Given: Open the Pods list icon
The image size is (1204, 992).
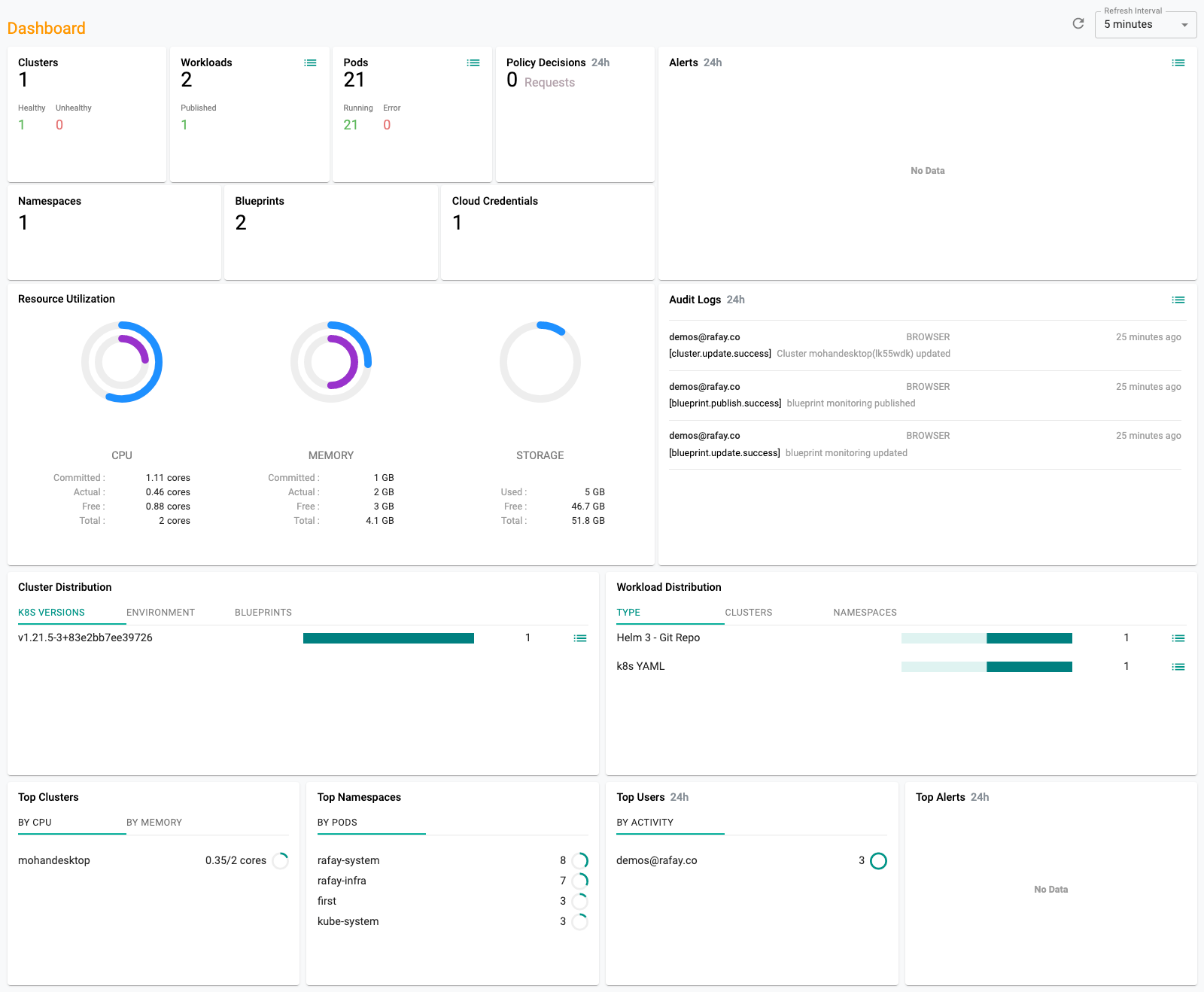Looking at the screenshot, I should 473,62.
